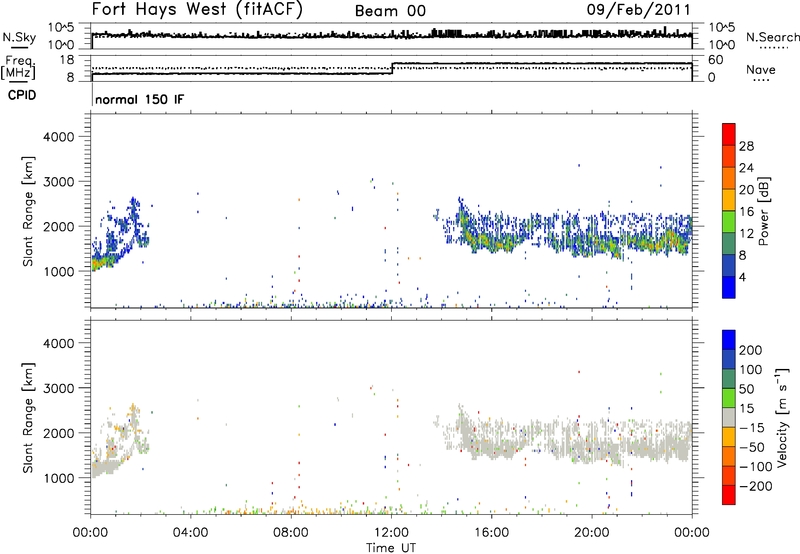This screenshot has width=800, height=554.
Task: Click the '28' power color bar label
Action: point(746,146)
